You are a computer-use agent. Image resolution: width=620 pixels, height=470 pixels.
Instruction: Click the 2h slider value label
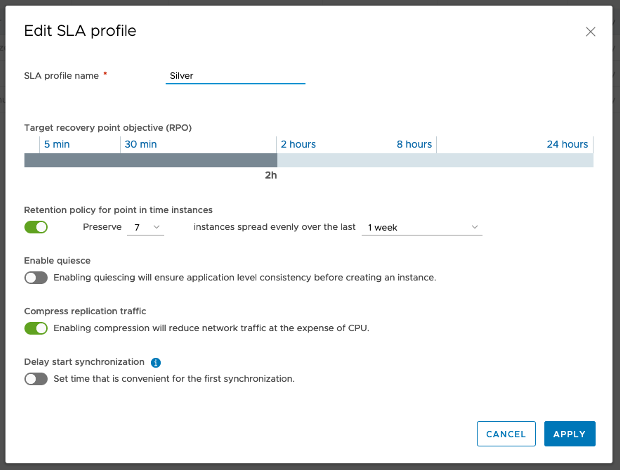point(270,176)
